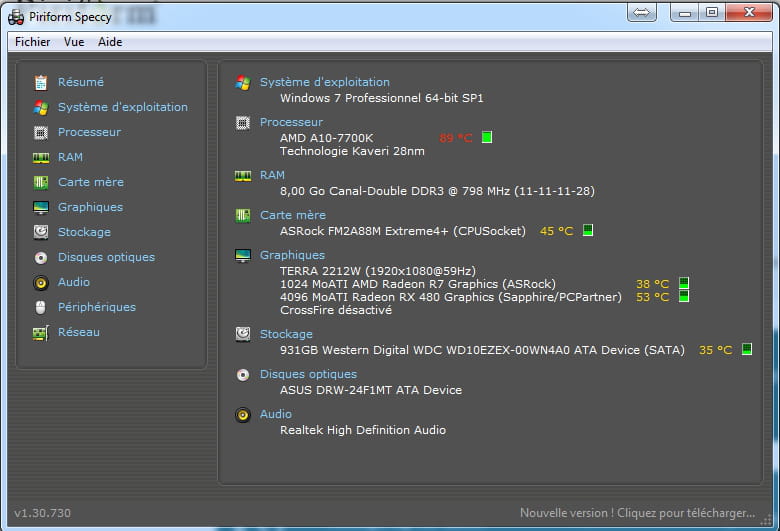Click the RX 480 53 °C indicator square

click(684, 297)
